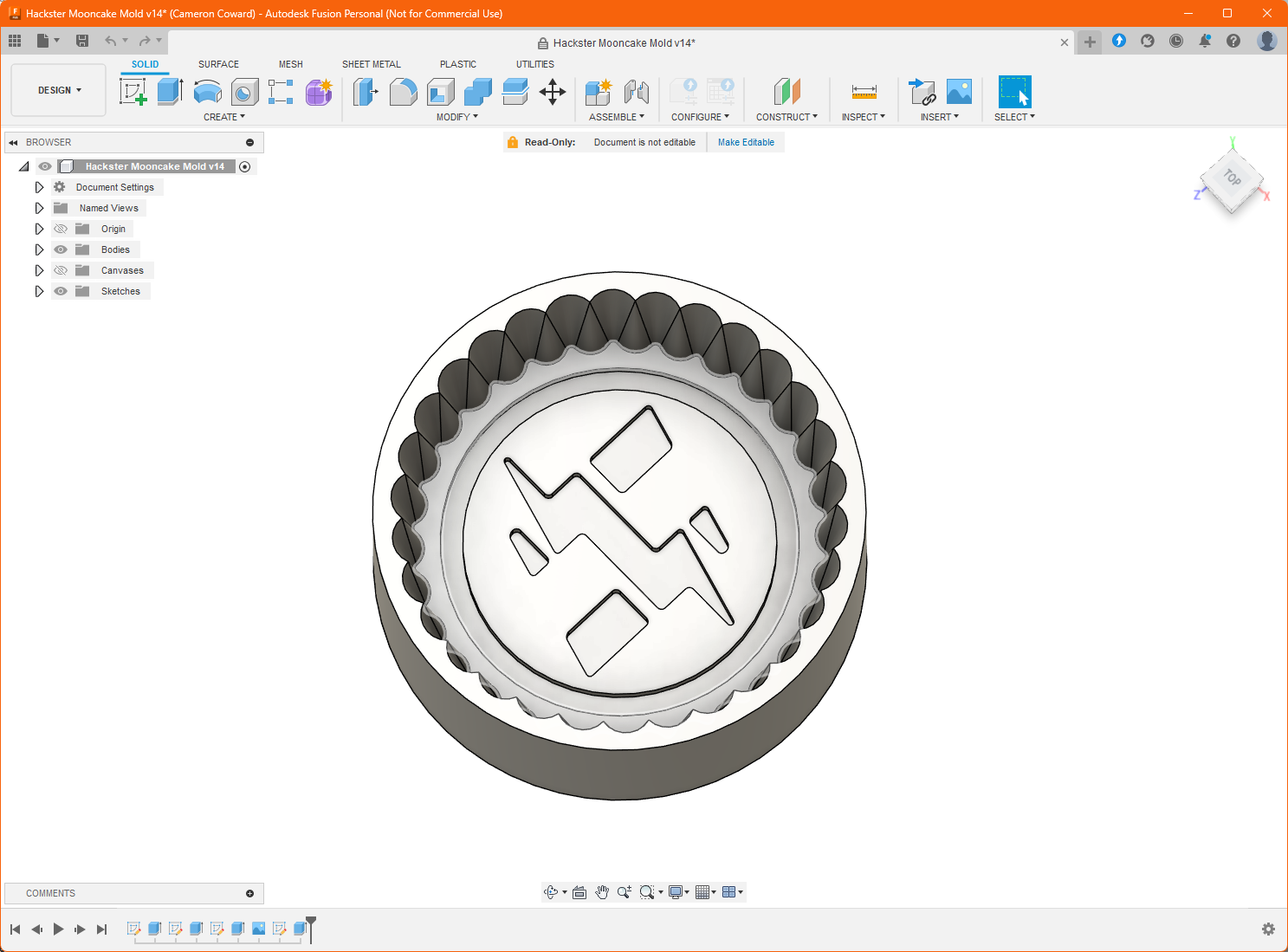Show the Canvases folder
1288x952 pixels.
click(x=61, y=270)
